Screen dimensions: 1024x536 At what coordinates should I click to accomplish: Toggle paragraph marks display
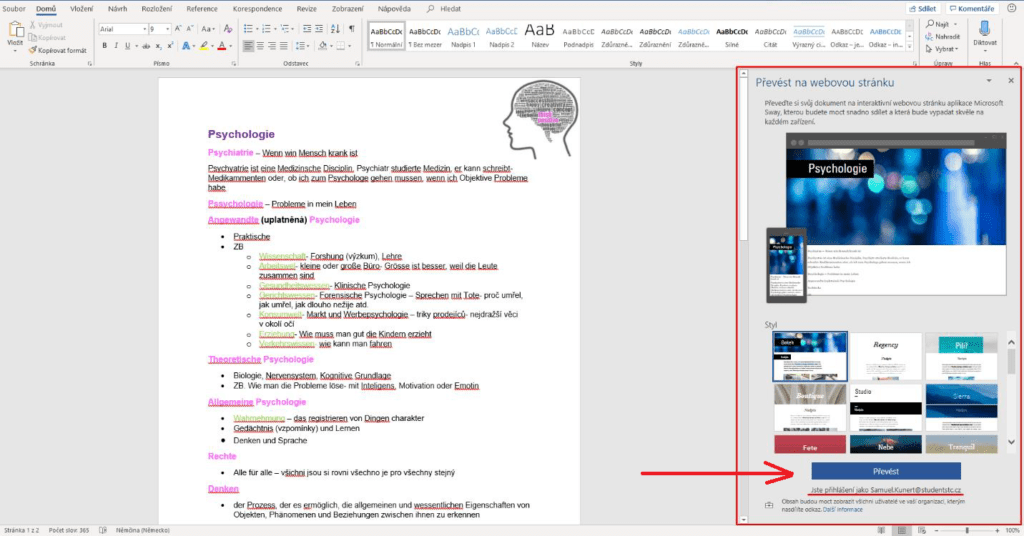[351, 29]
